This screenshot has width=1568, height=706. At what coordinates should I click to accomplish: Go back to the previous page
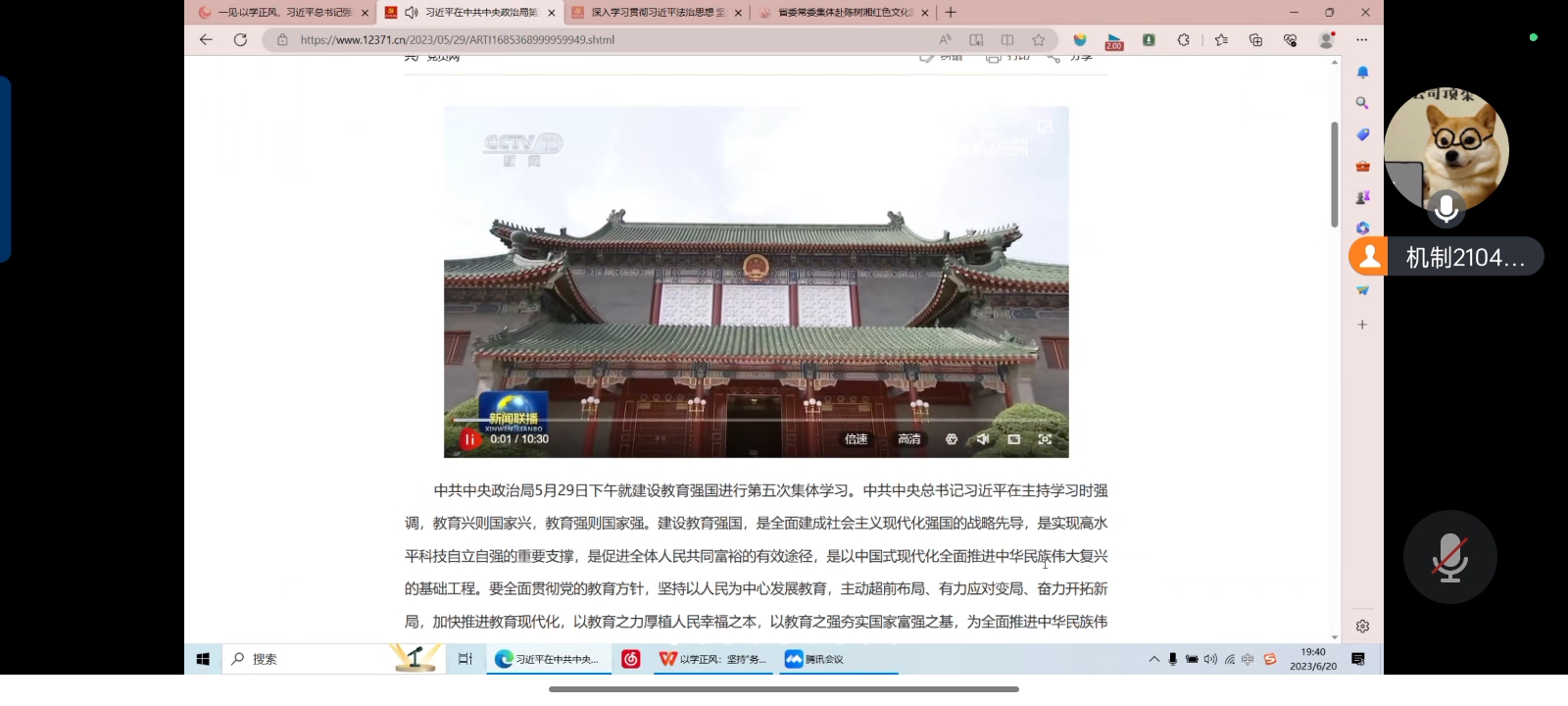click(206, 40)
